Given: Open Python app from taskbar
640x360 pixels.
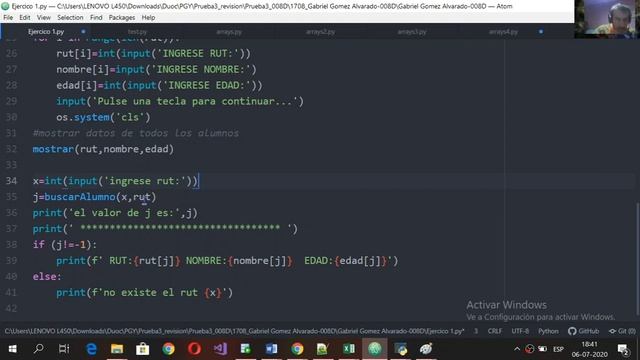Looking at the screenshot, I should 400,349.
